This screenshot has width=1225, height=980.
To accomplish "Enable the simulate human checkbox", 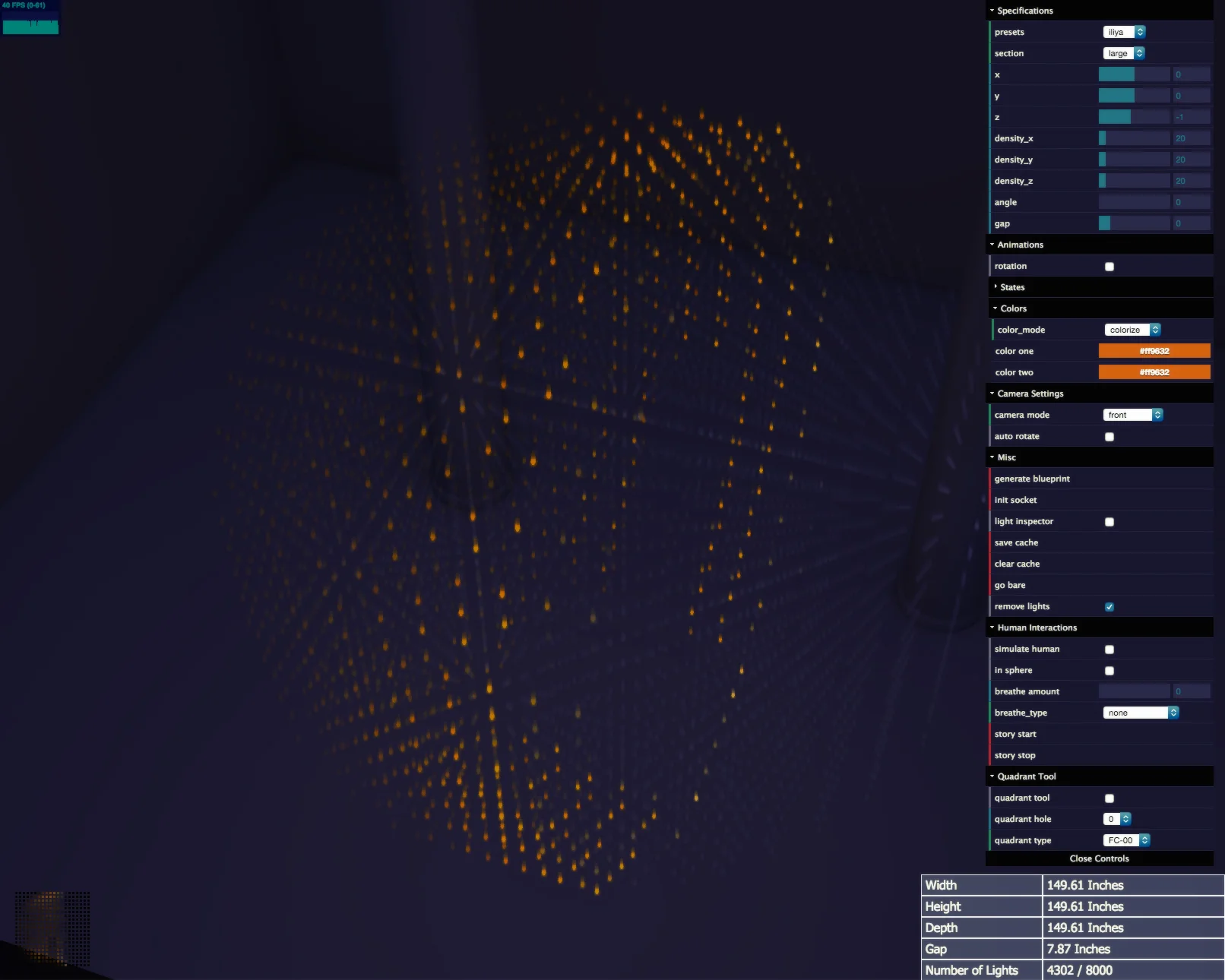I will 1109,650.
